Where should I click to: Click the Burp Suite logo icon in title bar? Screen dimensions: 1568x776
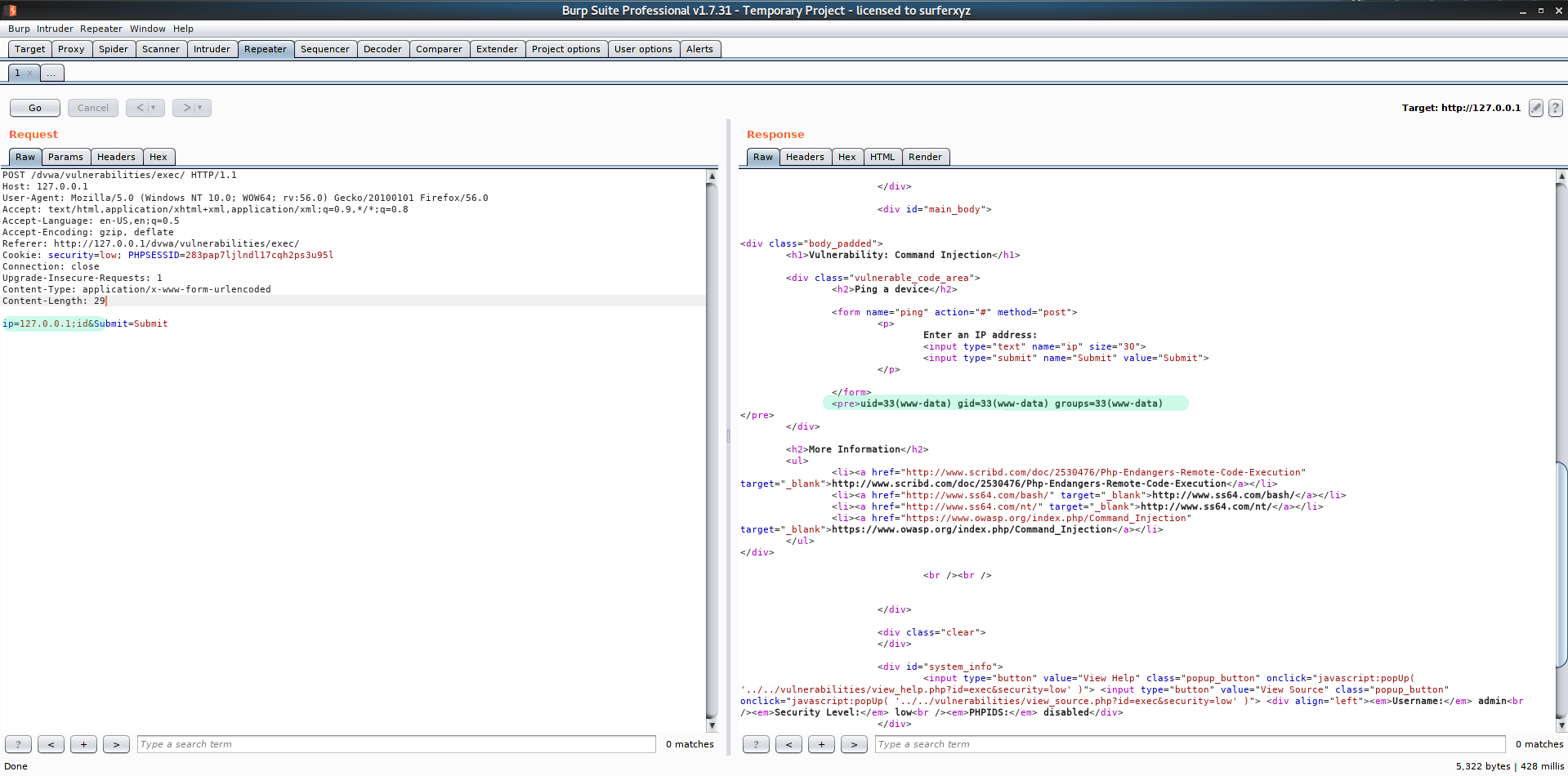coord(12,11)
